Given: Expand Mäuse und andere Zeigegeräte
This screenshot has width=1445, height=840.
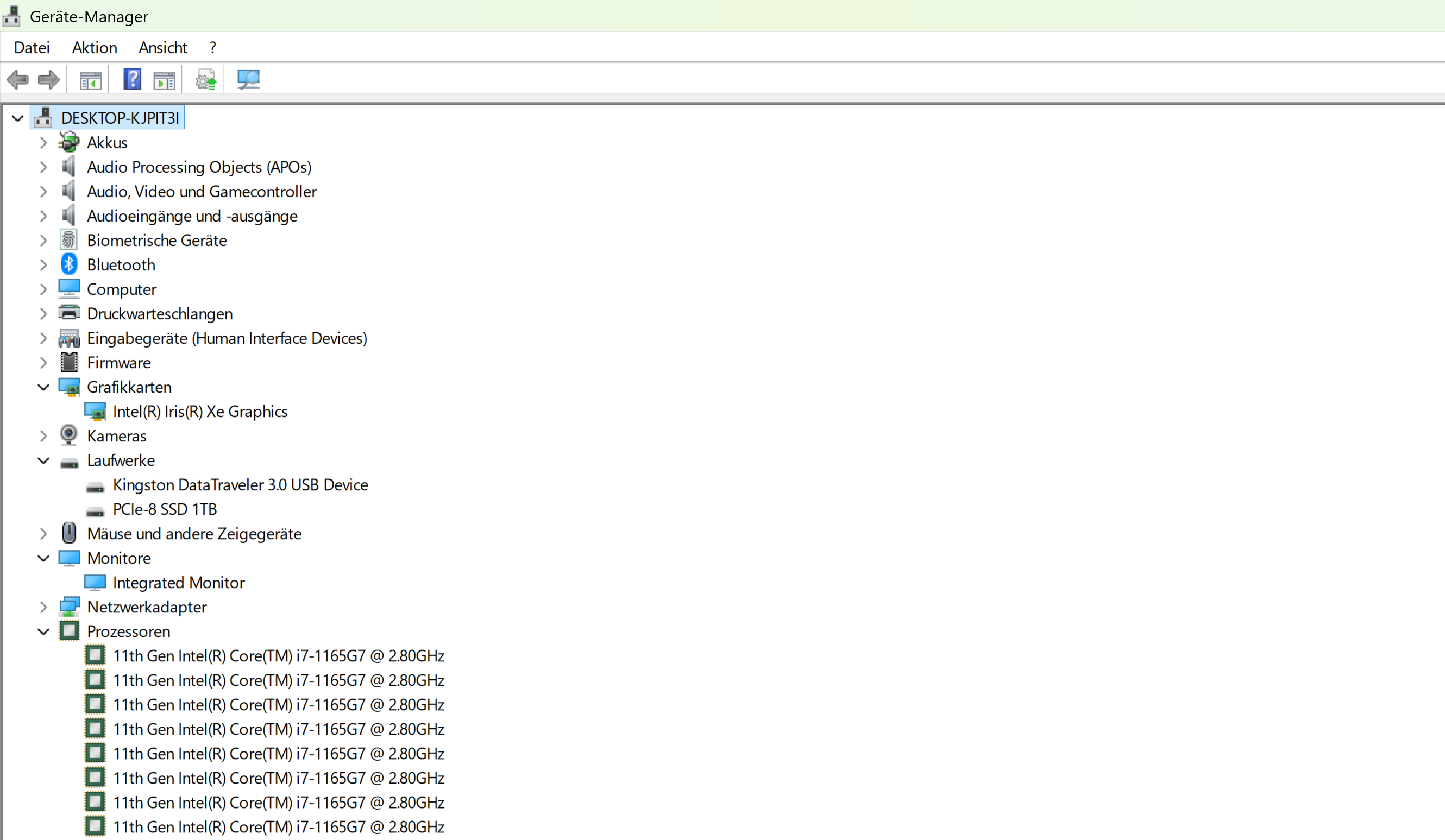Looking at the screenshot, I should 43,534.
